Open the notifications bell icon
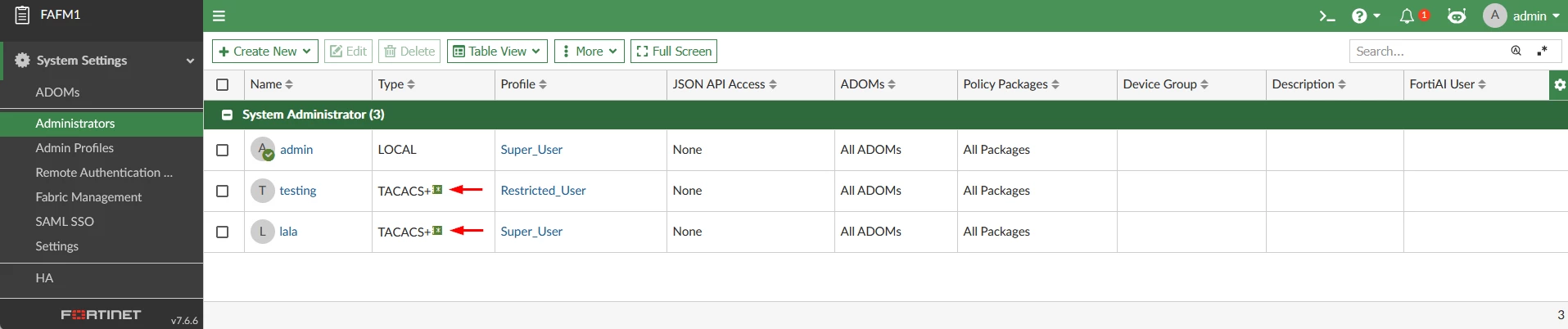Image resolution: width=1568 pixels, height=329 pixels. 1407,16
